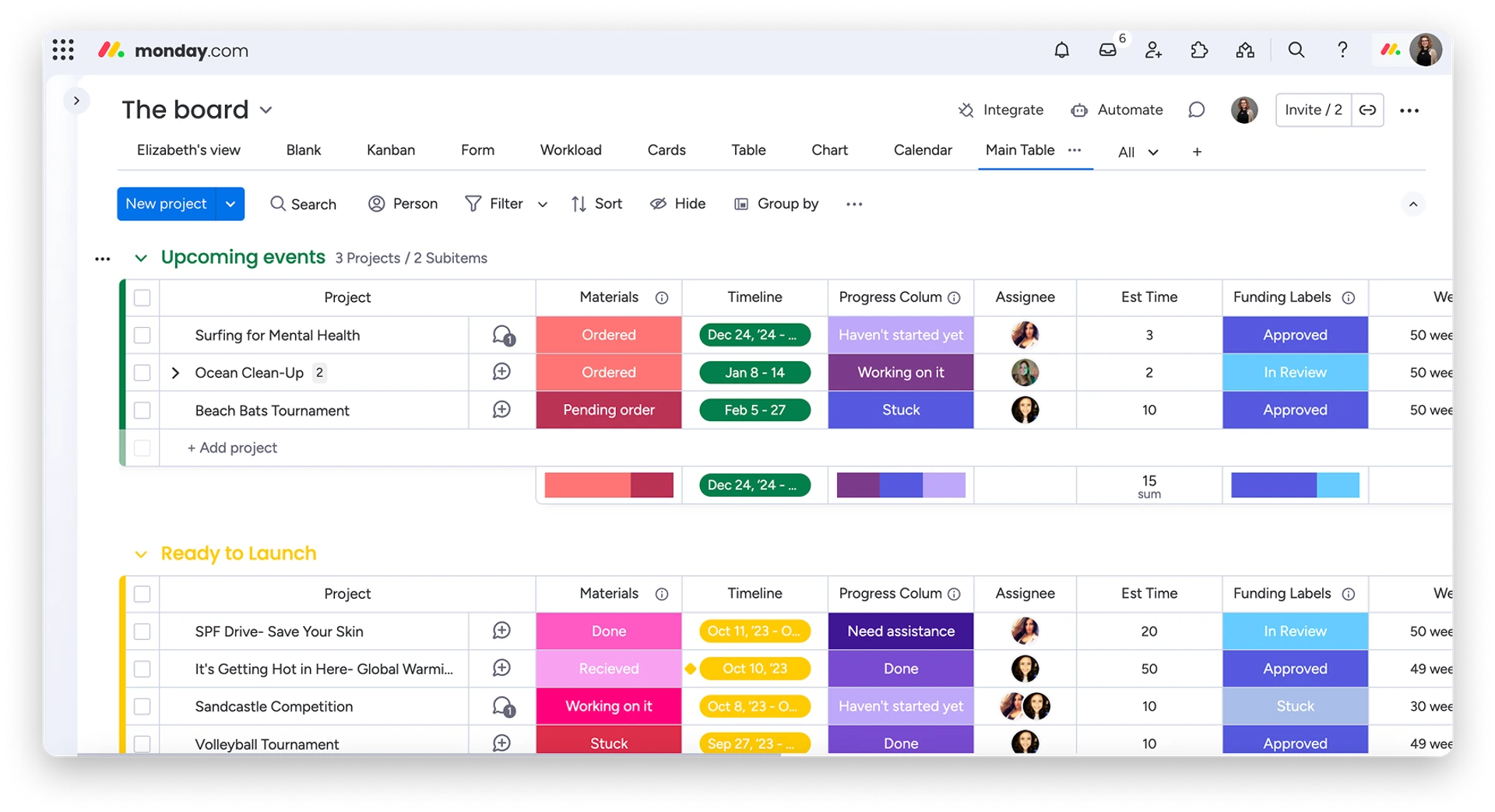
Task: Open the All views dropdown
Action: pos(1138,152)
